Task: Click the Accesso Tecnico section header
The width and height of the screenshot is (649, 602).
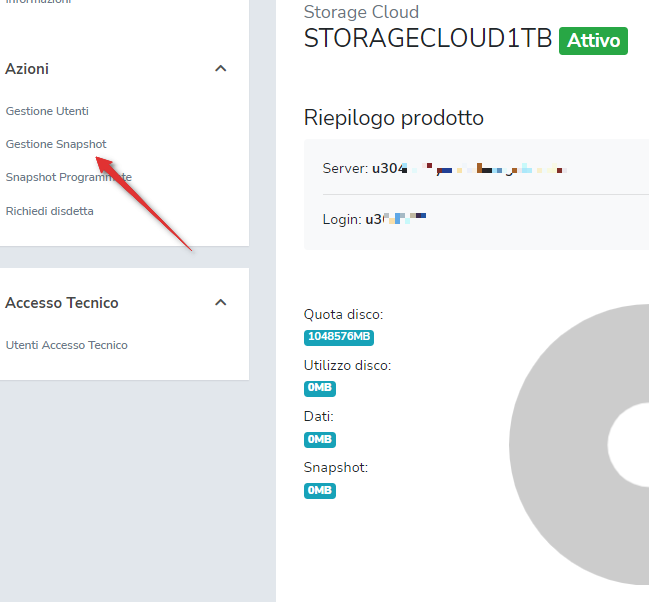Action: [x=62, y=303]
